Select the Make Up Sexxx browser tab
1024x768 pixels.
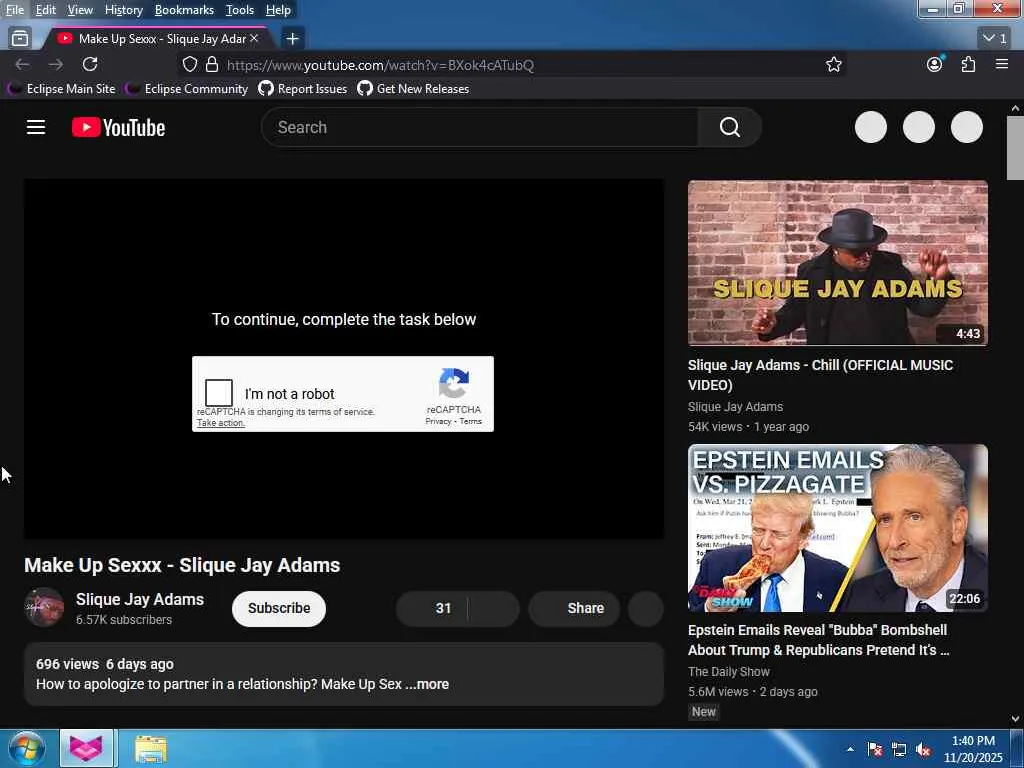(157, 39)
